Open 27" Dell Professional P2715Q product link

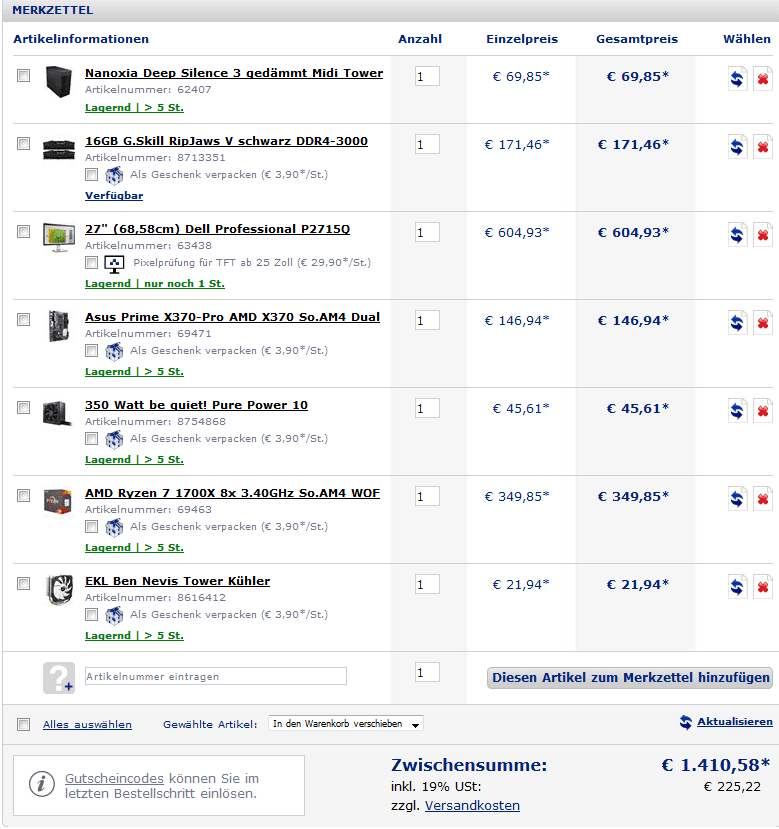tap(217, 229)
